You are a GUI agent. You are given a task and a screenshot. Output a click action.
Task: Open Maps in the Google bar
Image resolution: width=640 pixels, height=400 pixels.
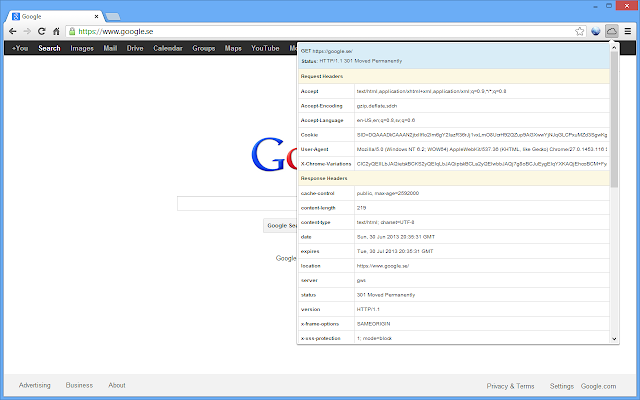click(233, 48)
